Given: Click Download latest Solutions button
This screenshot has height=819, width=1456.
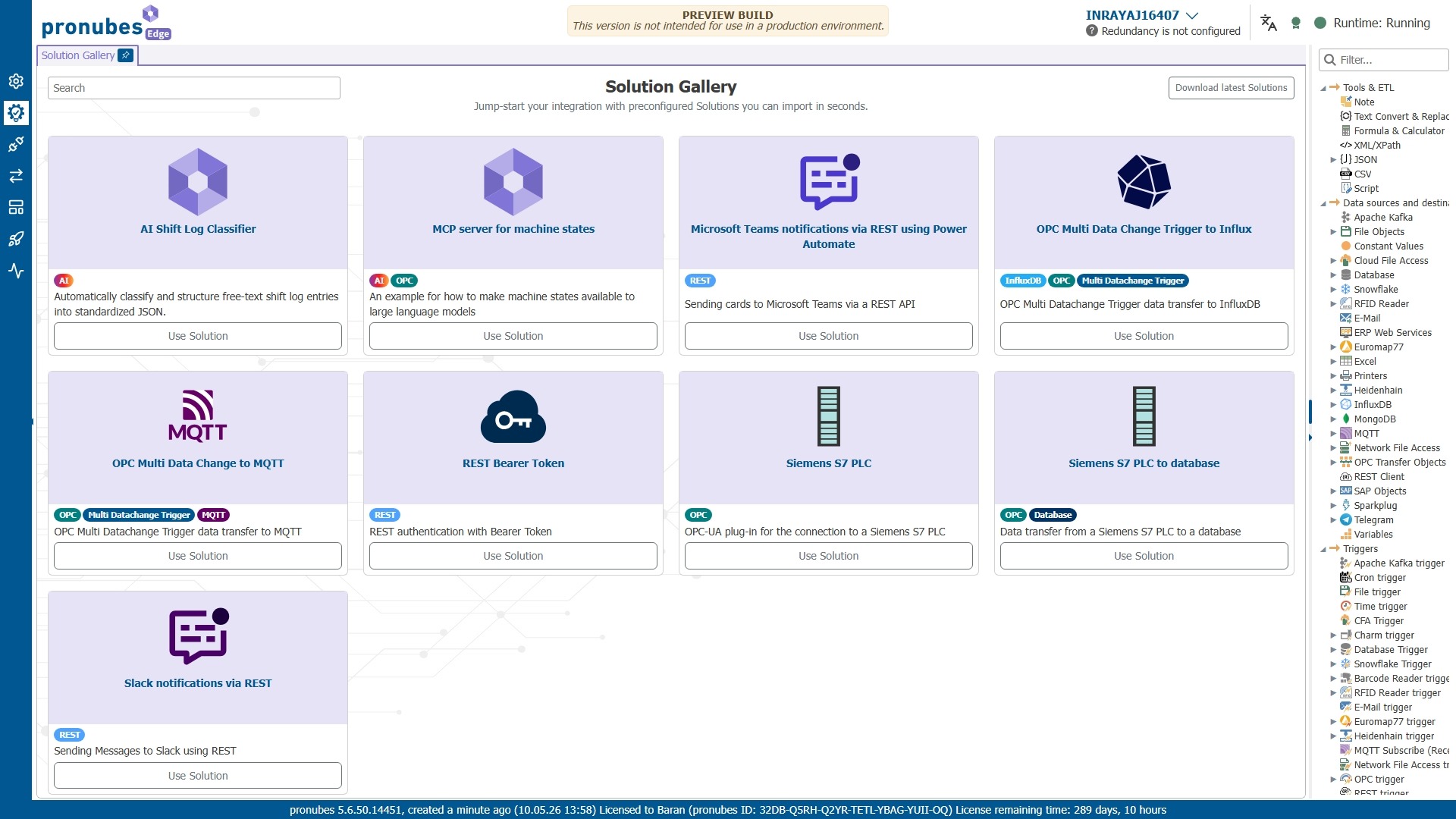Looking at the screenshot, I should [1231, 88].
